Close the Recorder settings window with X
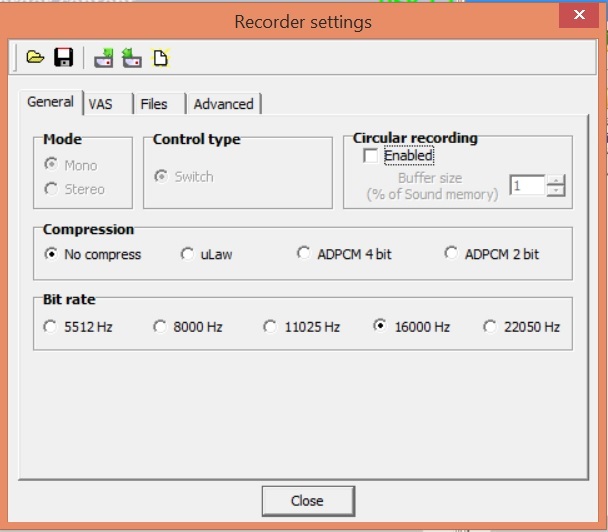 point(579,15)
